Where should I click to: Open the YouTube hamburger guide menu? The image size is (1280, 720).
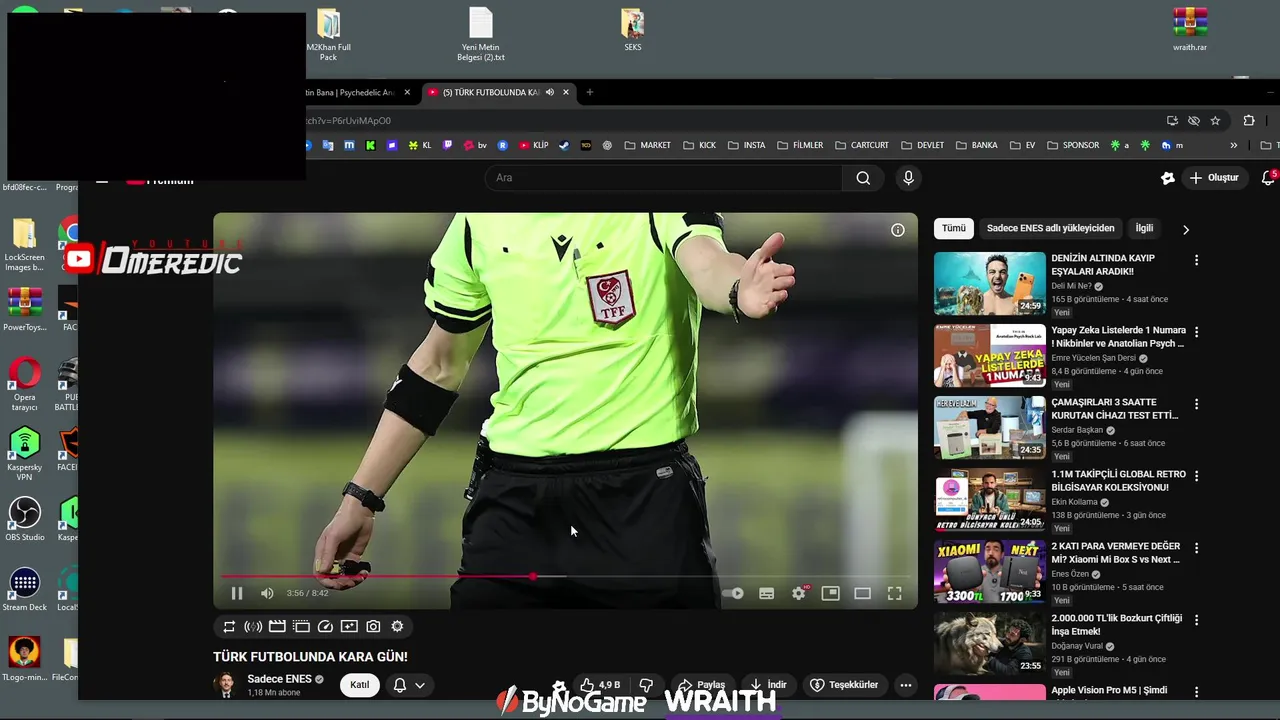point(101,180)
